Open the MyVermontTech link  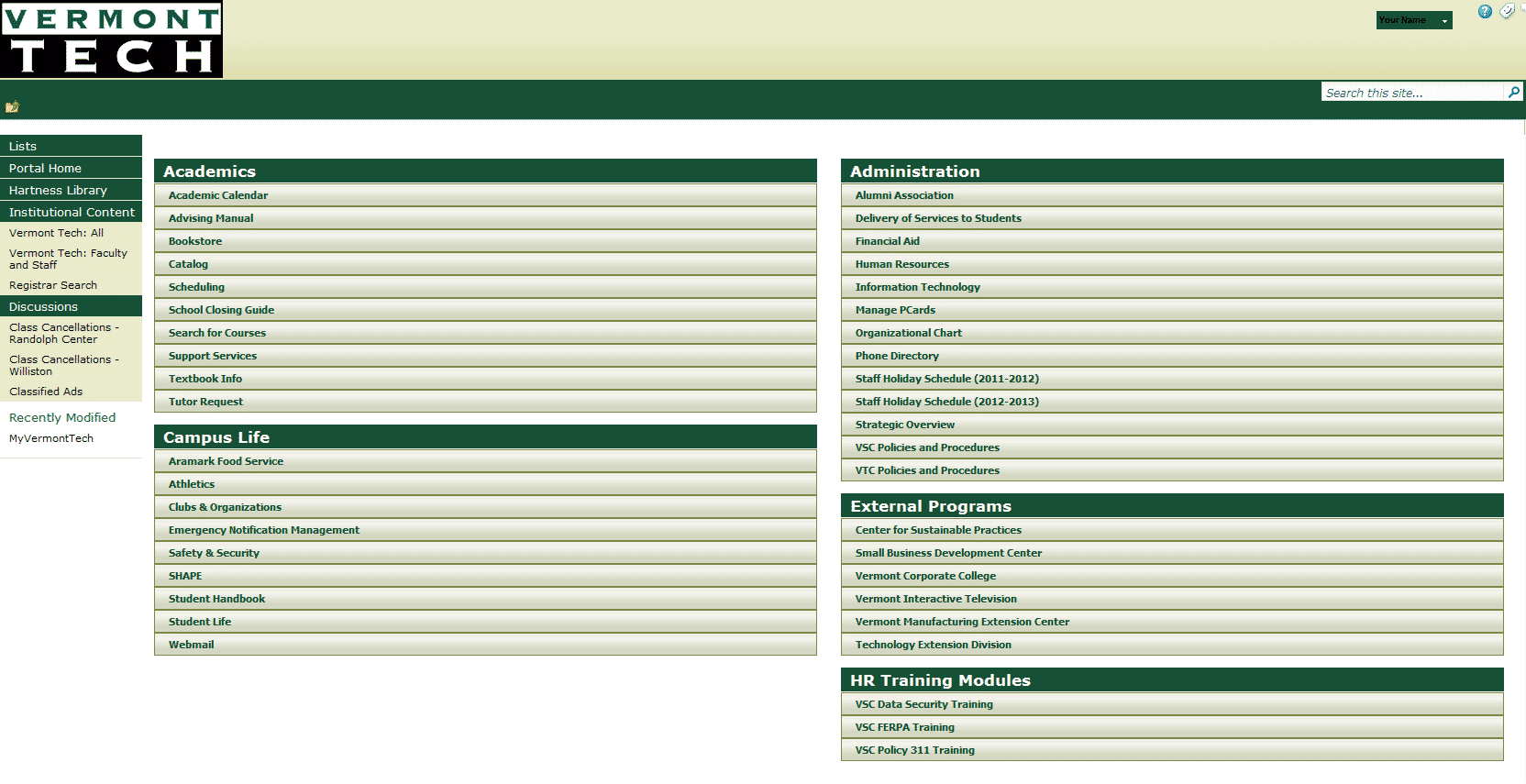click(x=51, y=438)
